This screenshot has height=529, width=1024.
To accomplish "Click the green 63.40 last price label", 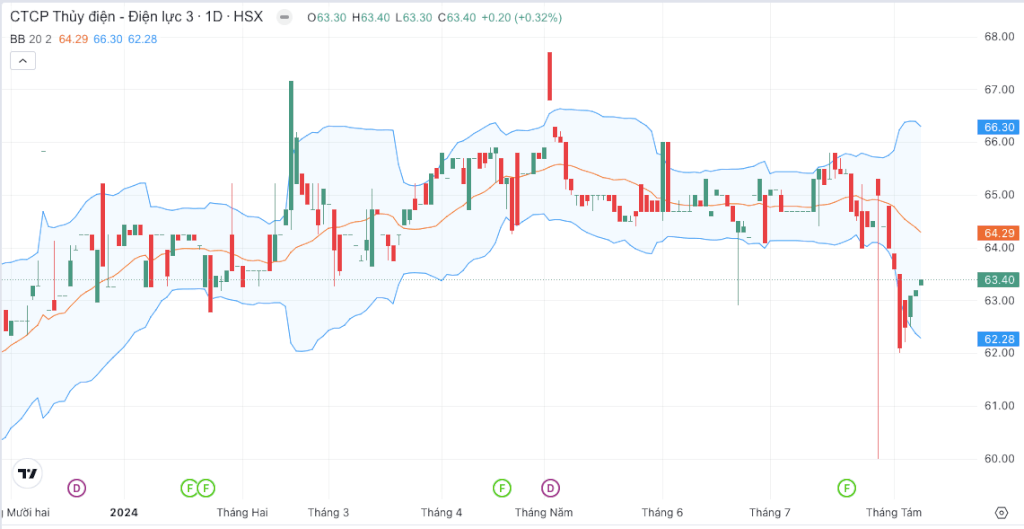I will pyautogui.click(x=999, y=280).
